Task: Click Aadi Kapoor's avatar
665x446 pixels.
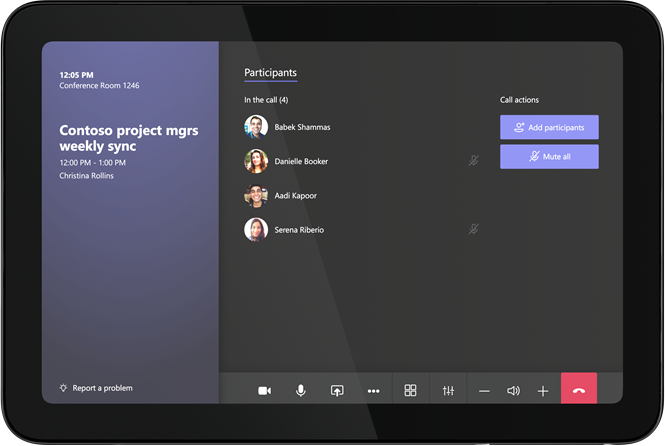Action: (x=256, y=195)
